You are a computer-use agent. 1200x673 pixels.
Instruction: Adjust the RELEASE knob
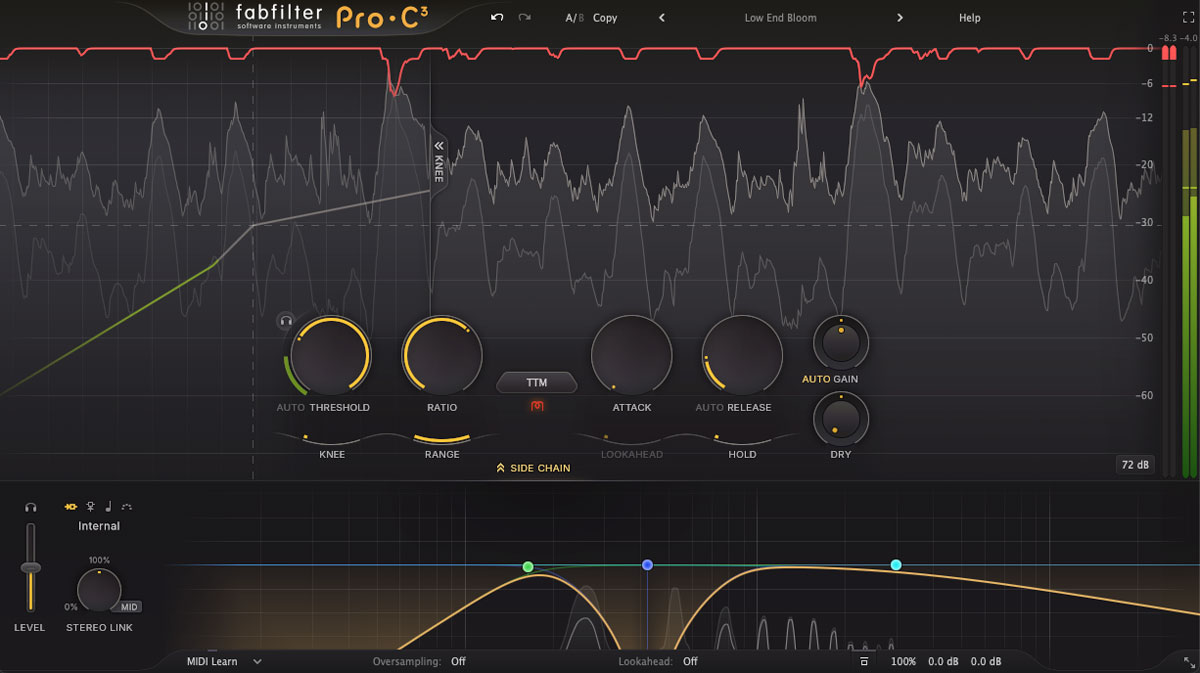(x=742, y=356)
